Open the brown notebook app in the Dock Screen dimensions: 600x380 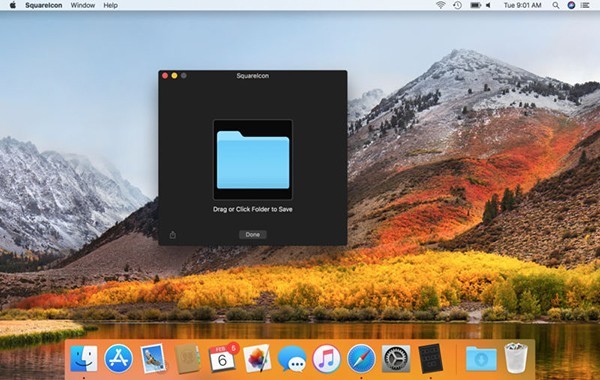[x=188, y=359]
